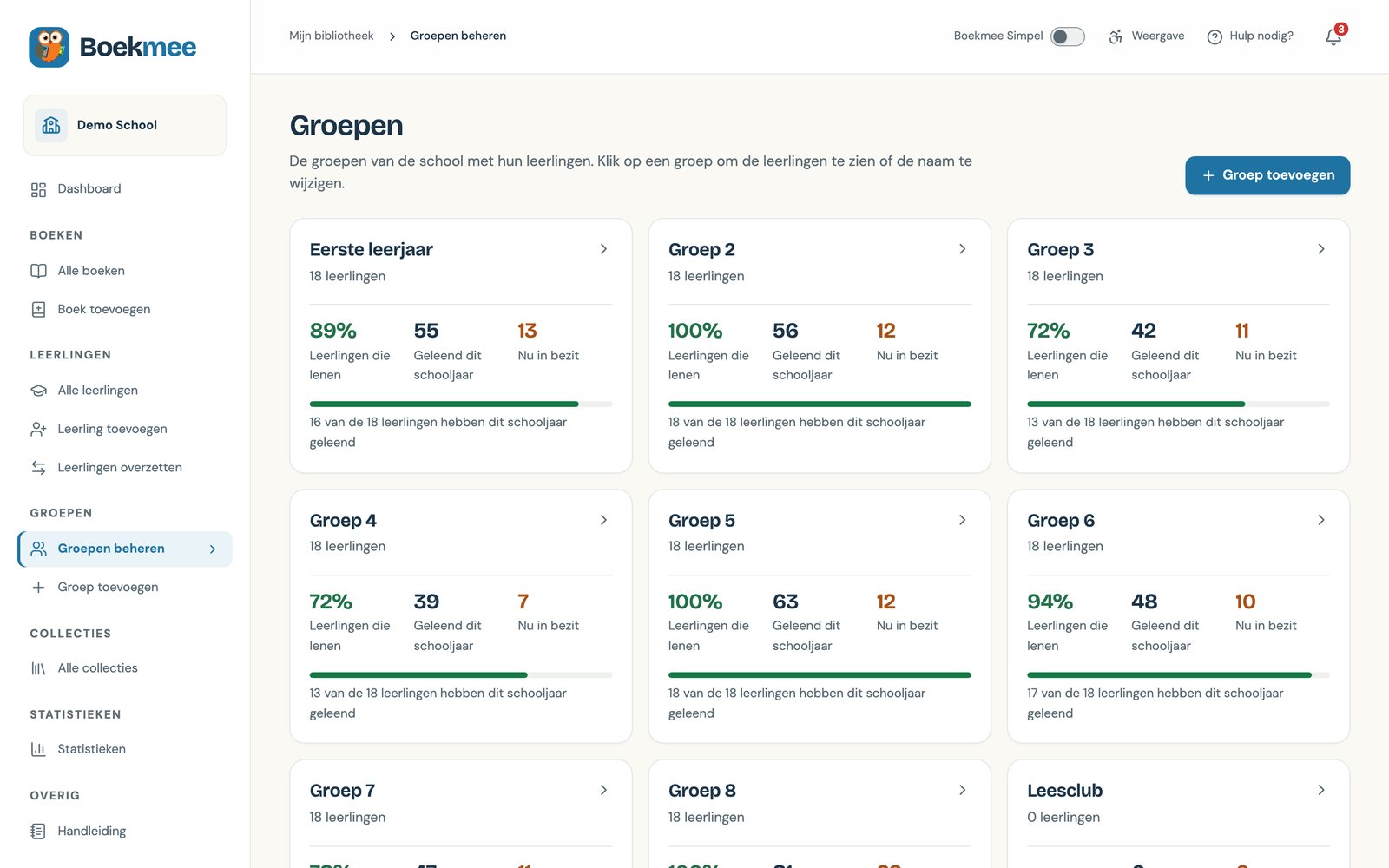Click the Hulp nodig question mark icon
The height and width of the screenshot is (868, 1389).
(1215, 36)
